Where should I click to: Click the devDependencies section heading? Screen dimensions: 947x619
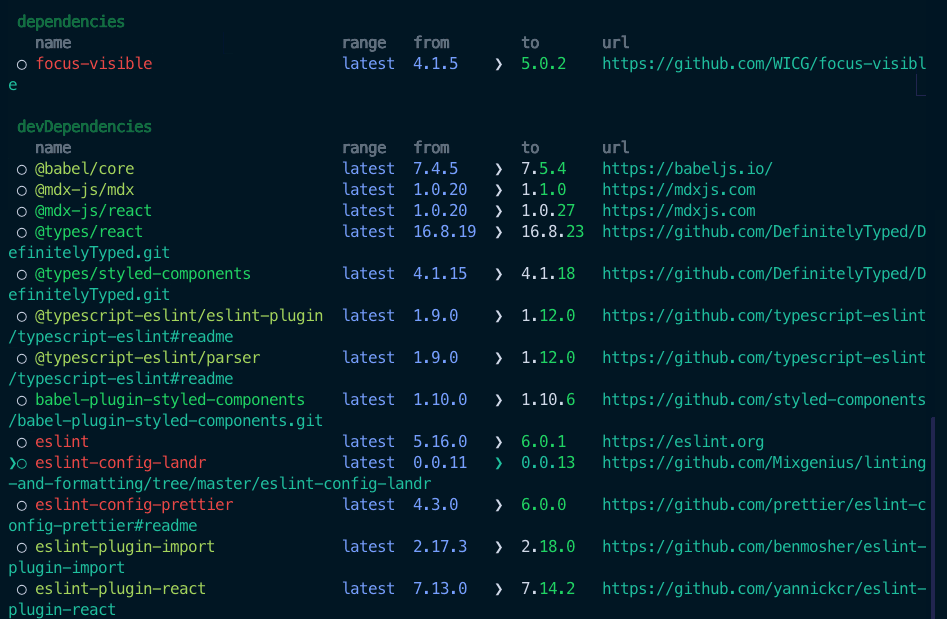point(85,127)
